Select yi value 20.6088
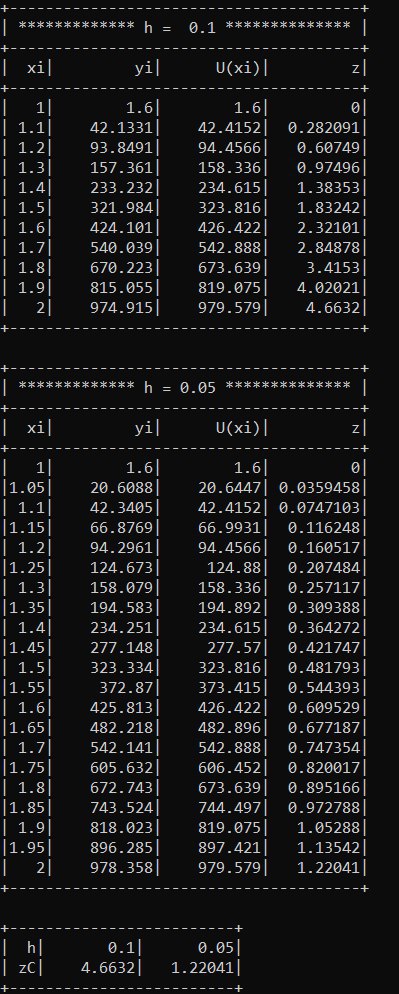Image resolution: width=399 pixels, height=994 pixels. tap(122, 488)
